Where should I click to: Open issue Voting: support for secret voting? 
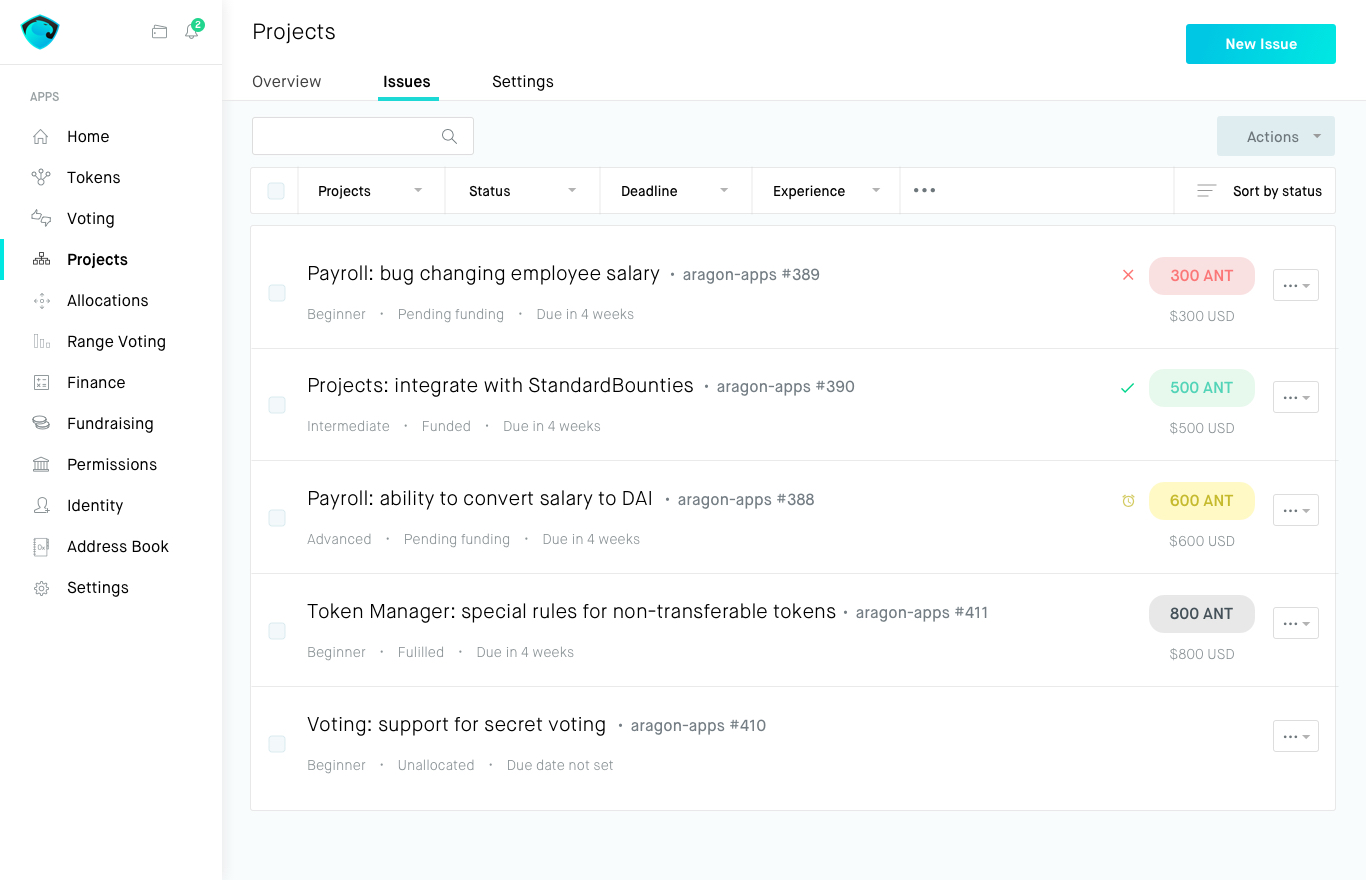[x=456, y=725]
